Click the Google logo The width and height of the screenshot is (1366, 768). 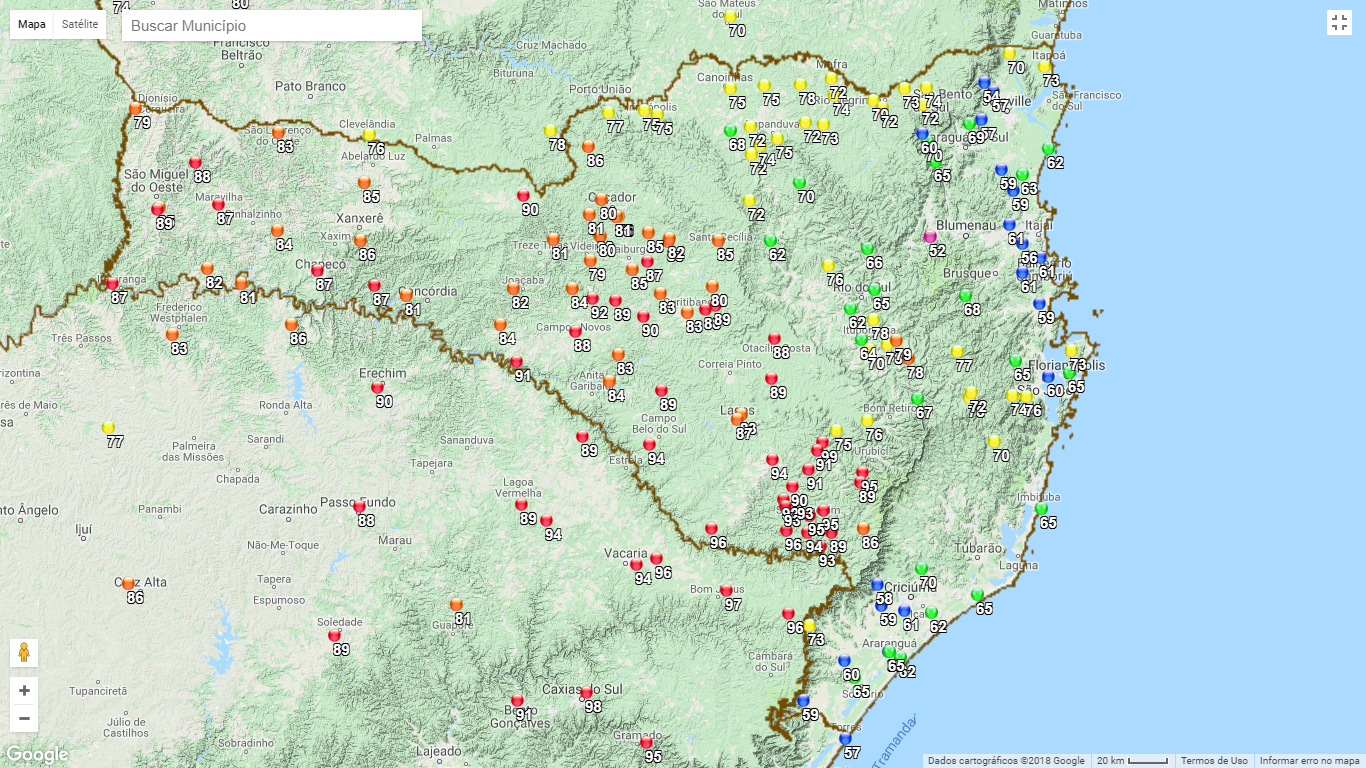[36, 754]
